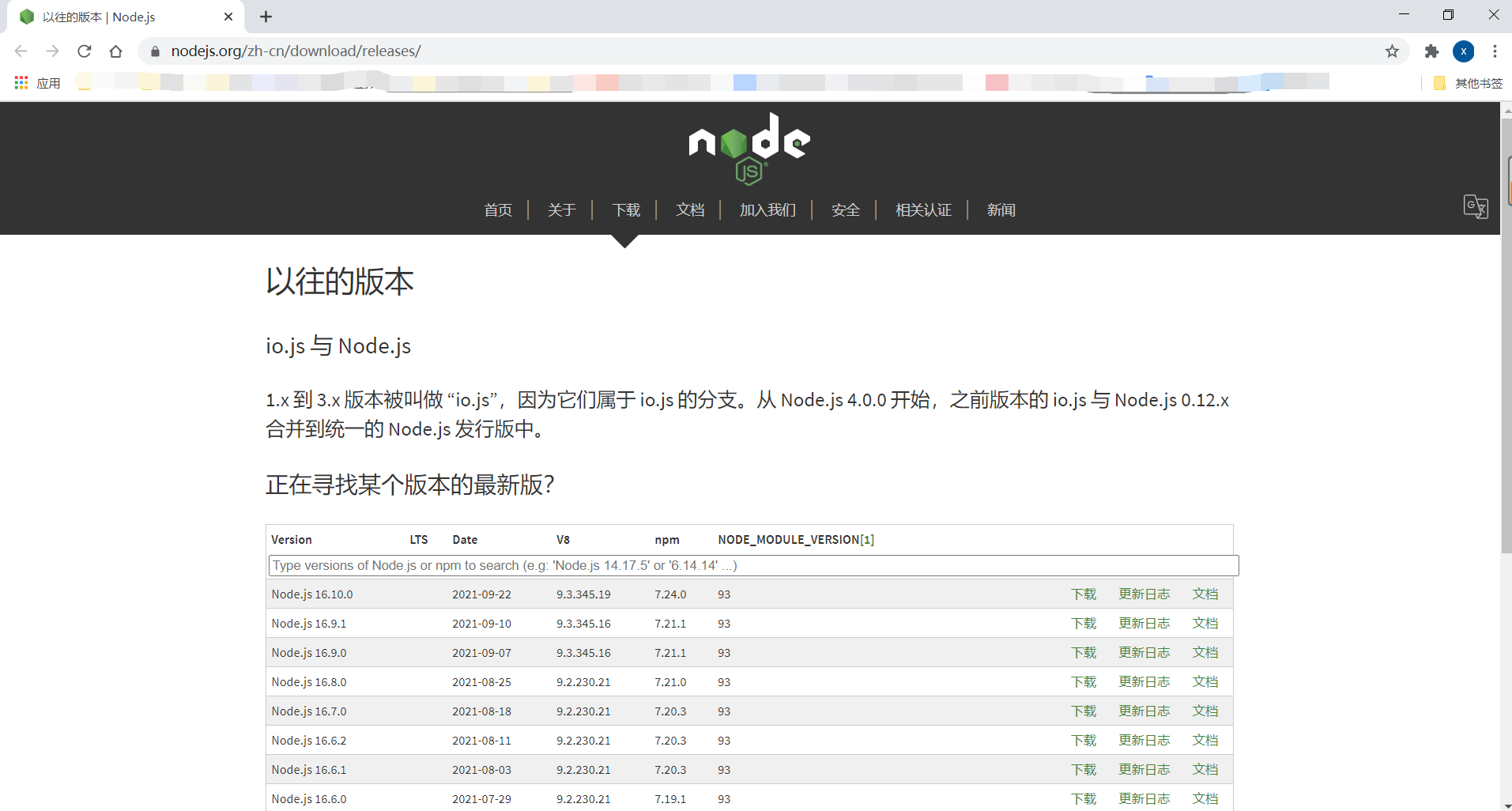Viewport: 1512px width, 811px height.
Task: Go to browser home page icon
Action: tap(116, 51)
